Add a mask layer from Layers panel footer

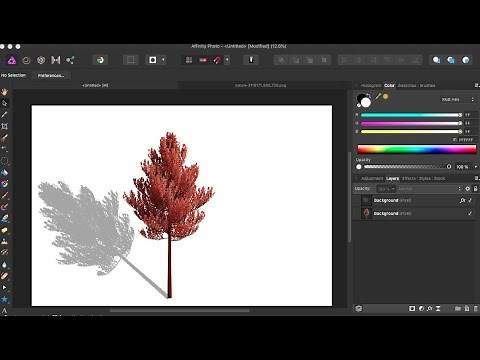[x=412, y=309]
